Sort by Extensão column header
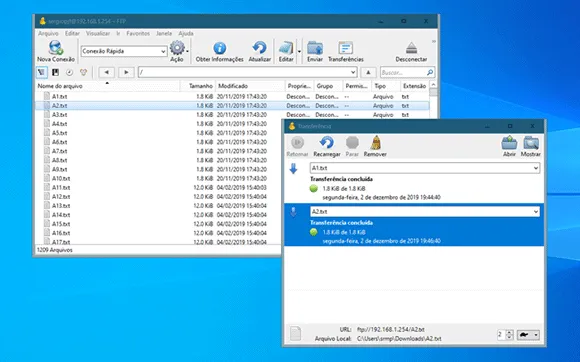This screenshot has width=580, height=362. (415, 86)
